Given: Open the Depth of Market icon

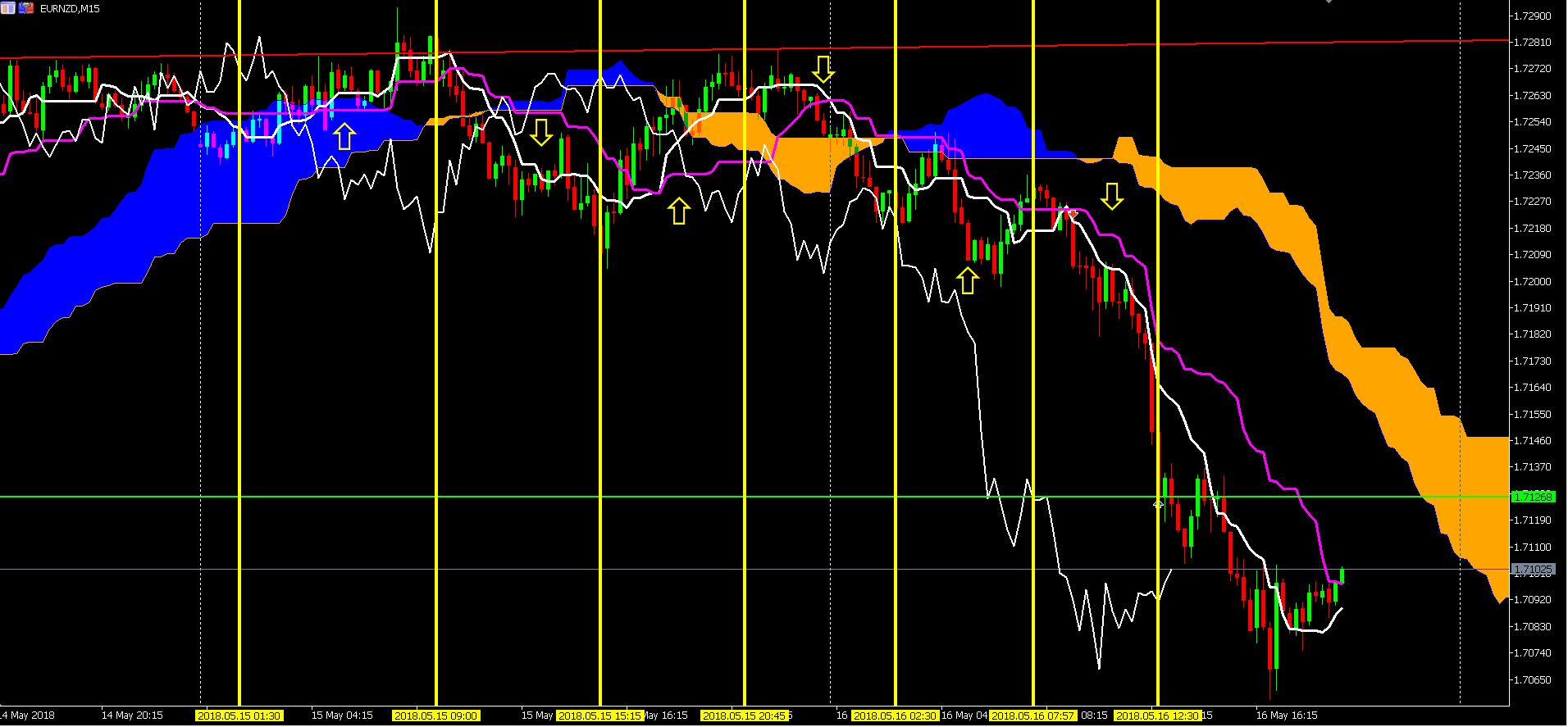Looking at the screenshot, I should (7, 8).
